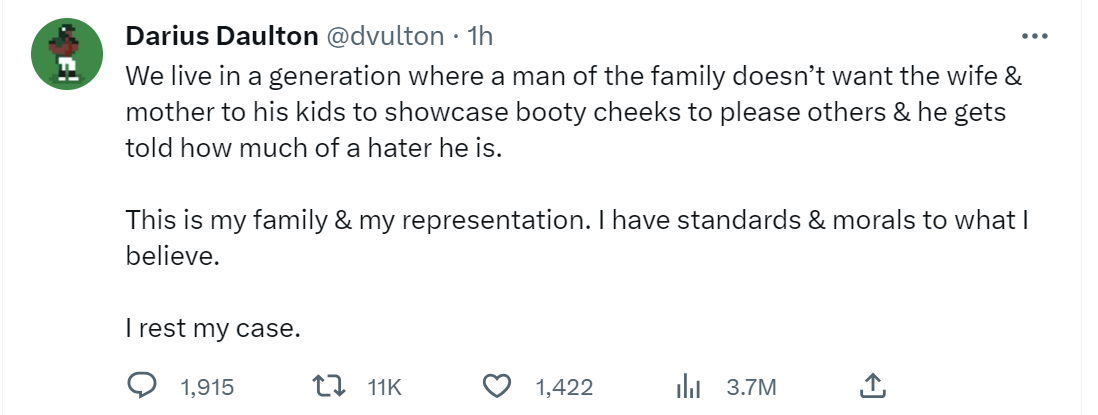Click the phrase 'told how much of a hater'
The width and height of the screenshot is (1098, 415).
point(257,148)
